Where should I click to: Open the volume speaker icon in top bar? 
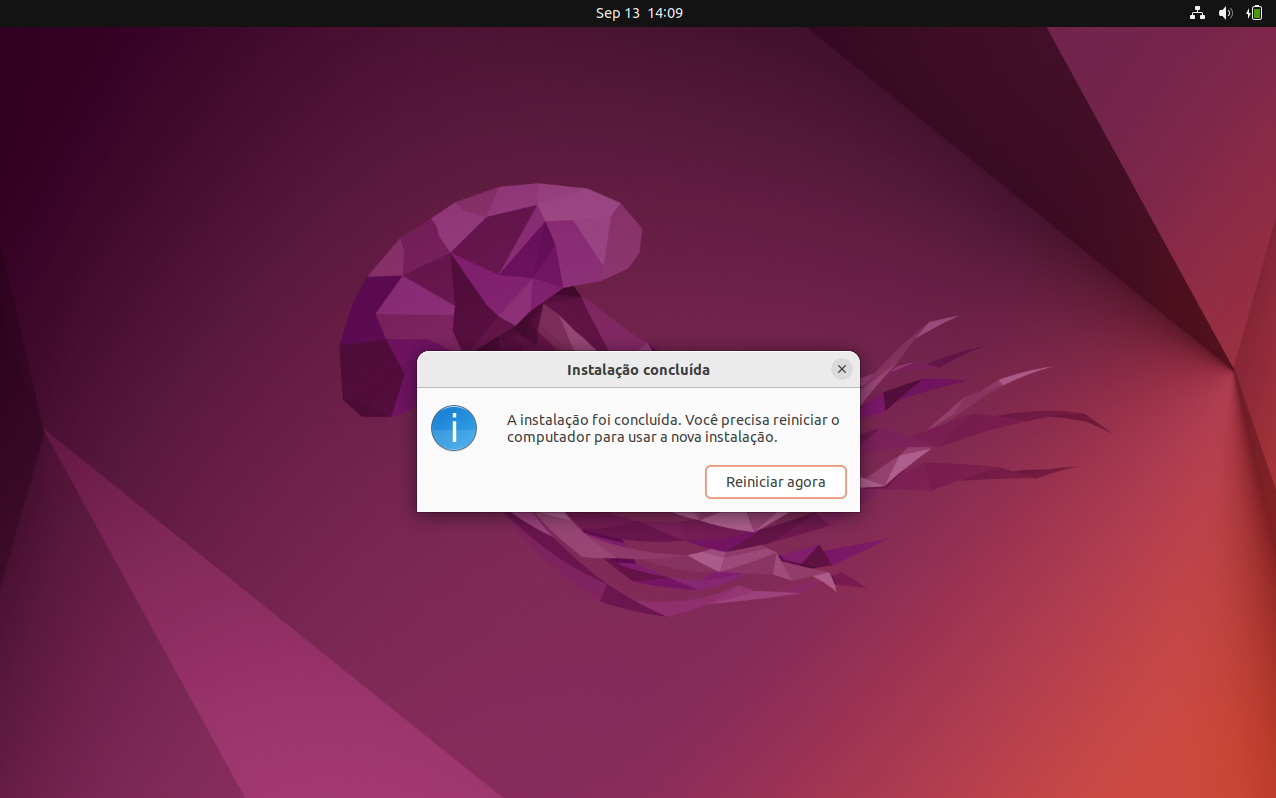pos(1226,13)
